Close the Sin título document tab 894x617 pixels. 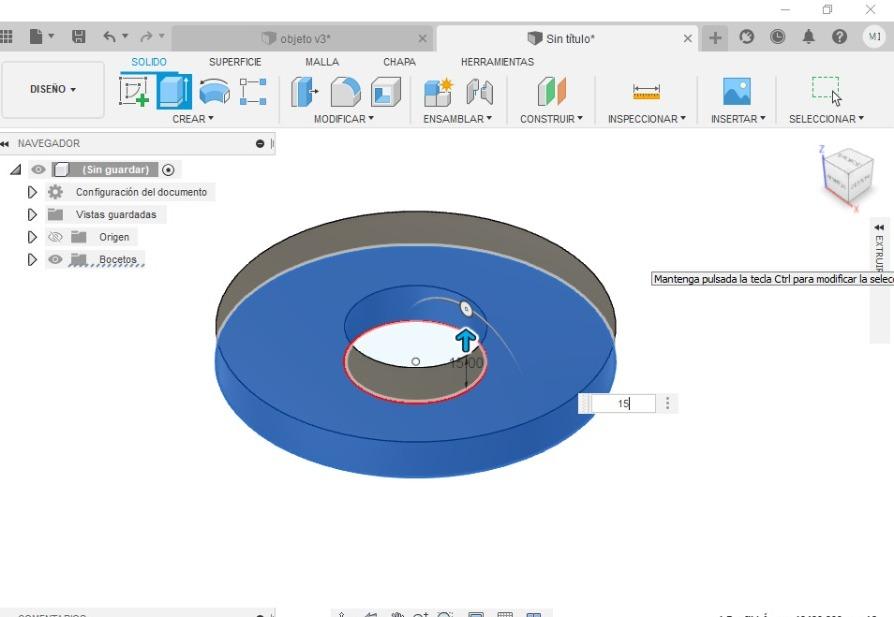[x=688, y=39]
